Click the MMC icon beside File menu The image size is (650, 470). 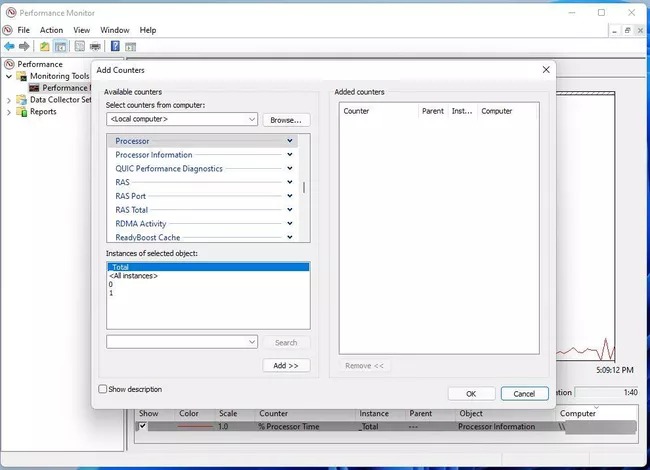click(7, 30)
